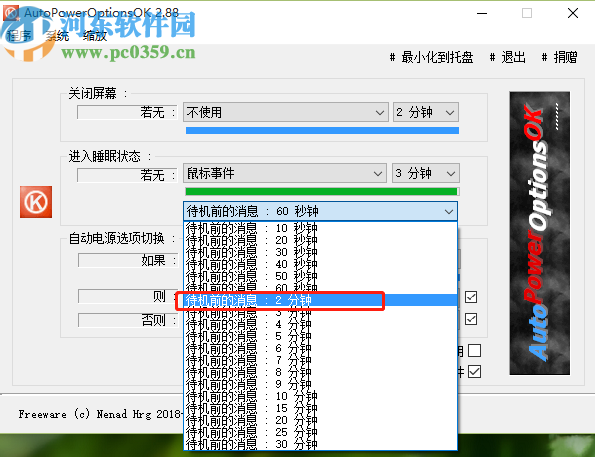
Task: Open the 系统 menu
Action: point(57,36)
